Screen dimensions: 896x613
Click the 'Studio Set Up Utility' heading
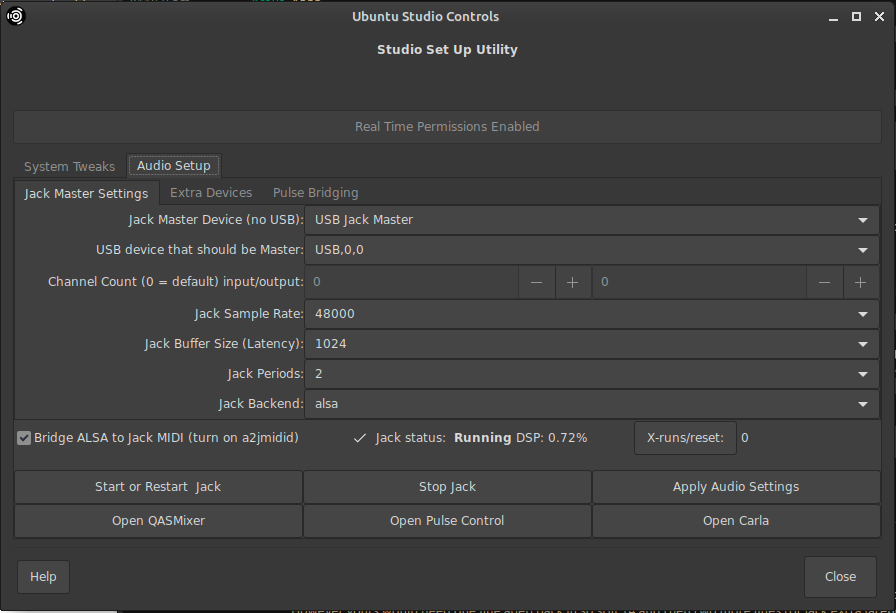tap(447, 50)
